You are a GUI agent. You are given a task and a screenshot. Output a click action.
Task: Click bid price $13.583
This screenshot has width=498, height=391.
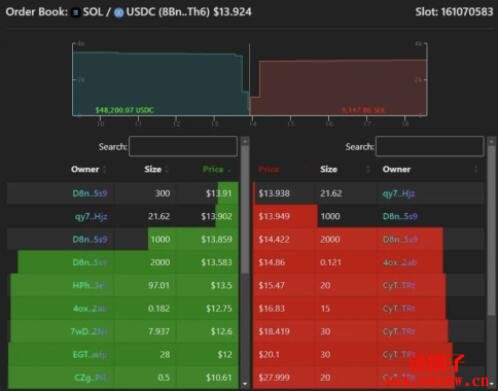(217, 262)
